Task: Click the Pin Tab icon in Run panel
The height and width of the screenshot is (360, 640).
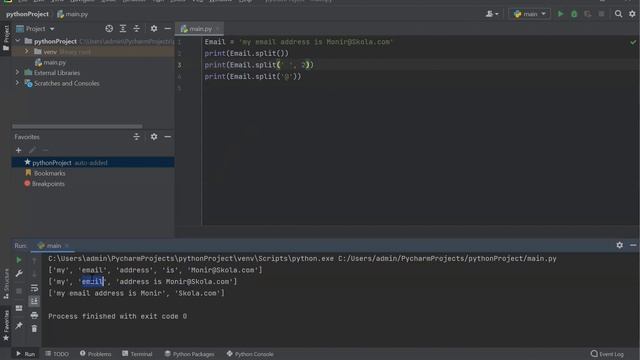Action: 19,325
